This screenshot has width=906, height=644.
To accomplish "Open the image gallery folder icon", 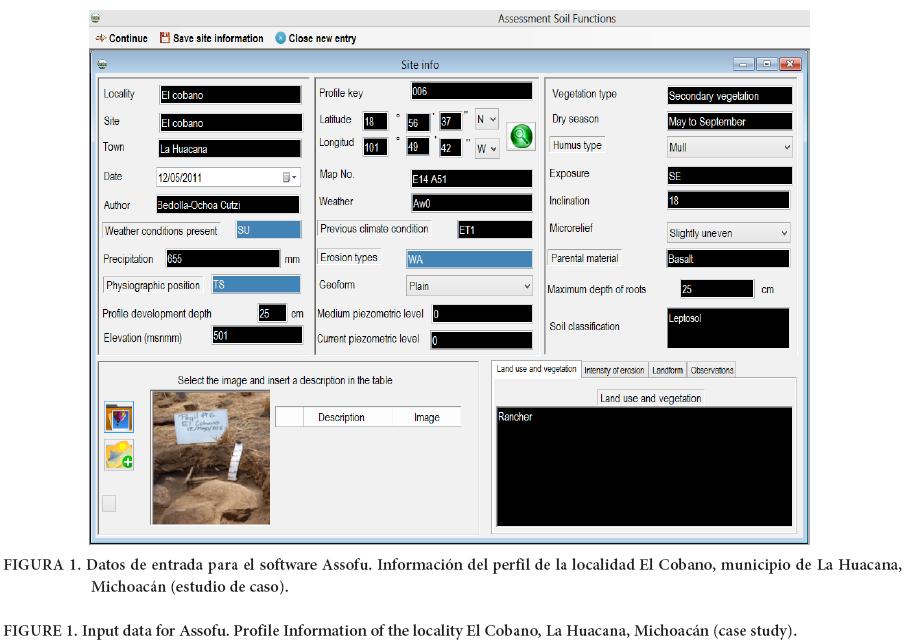I will [118, 417].
